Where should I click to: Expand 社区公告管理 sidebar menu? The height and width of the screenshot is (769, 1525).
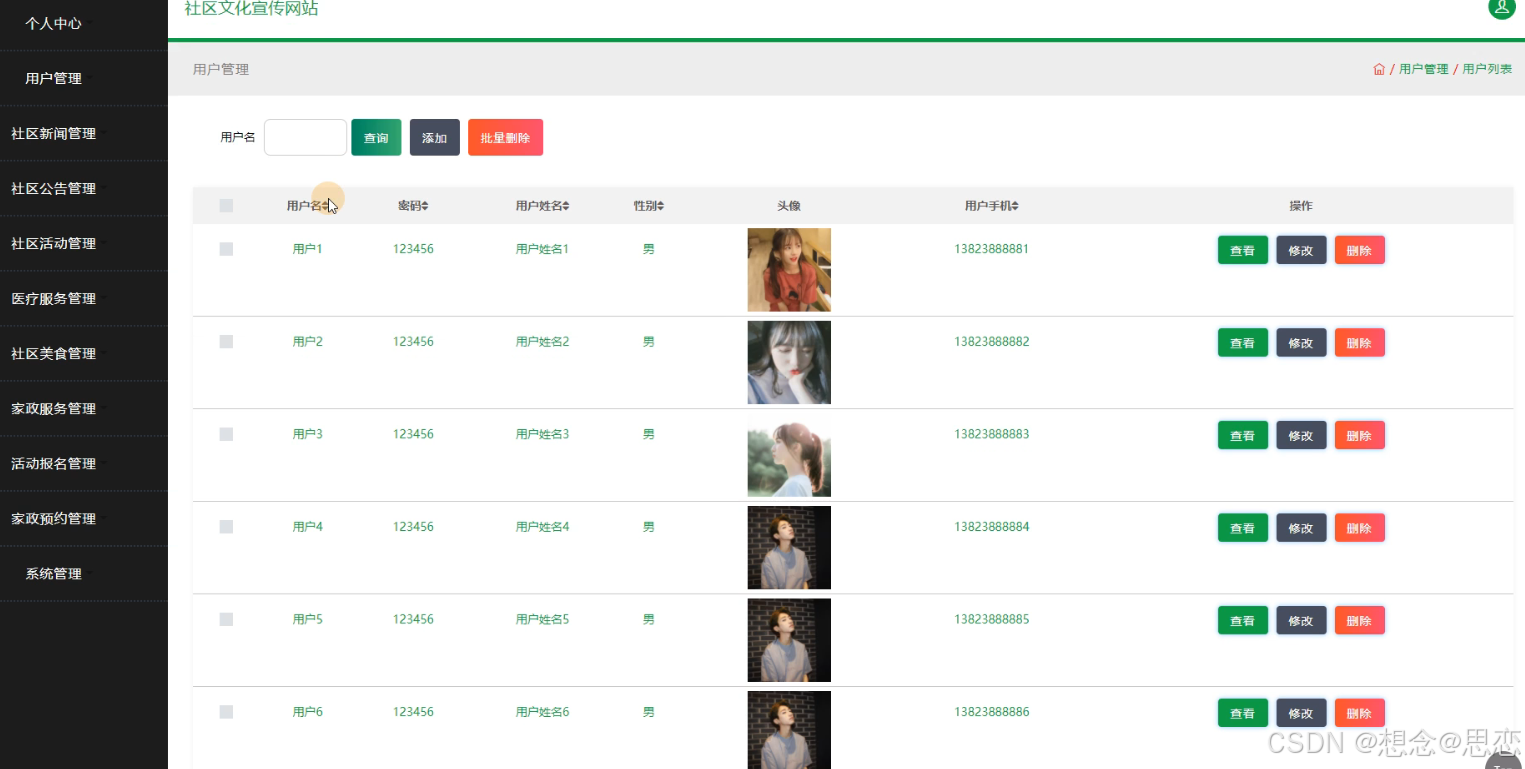(84, 188)
